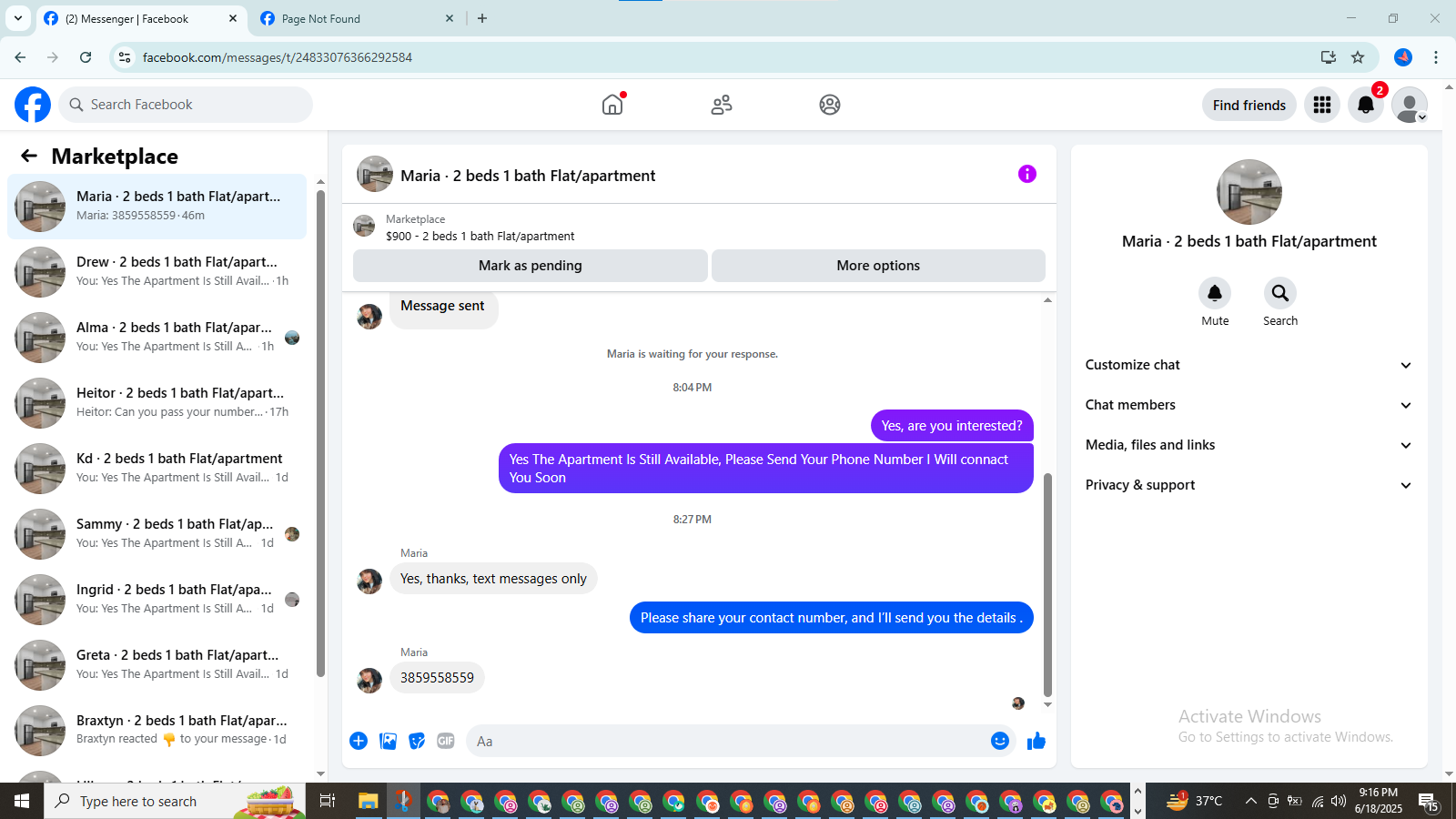
Task: Go back from Marketplace using the arrow
Action: (x=29, y=156)
